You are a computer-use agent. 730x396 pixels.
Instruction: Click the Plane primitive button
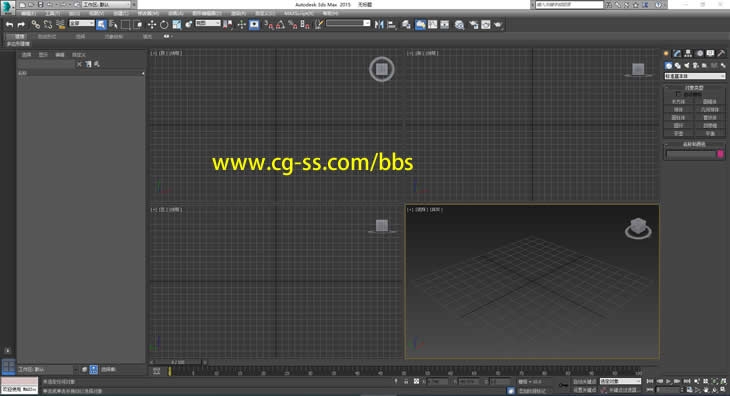[x=710, y=134]
